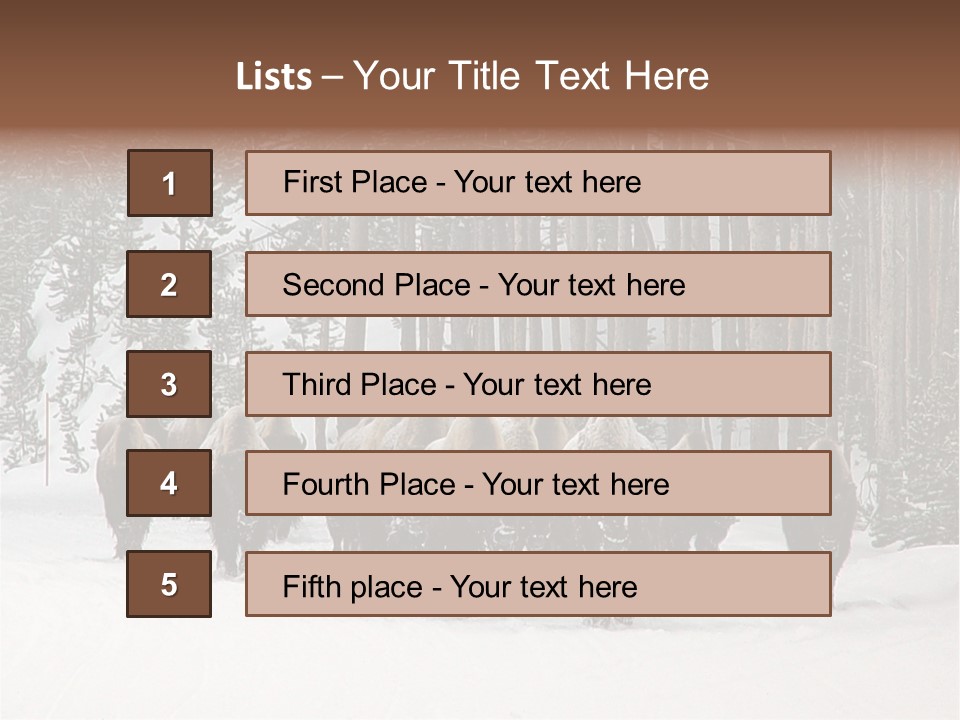Screen dimensions: 960x720
Task: Click the Fourth Place text bar
Action: (538, 483)
